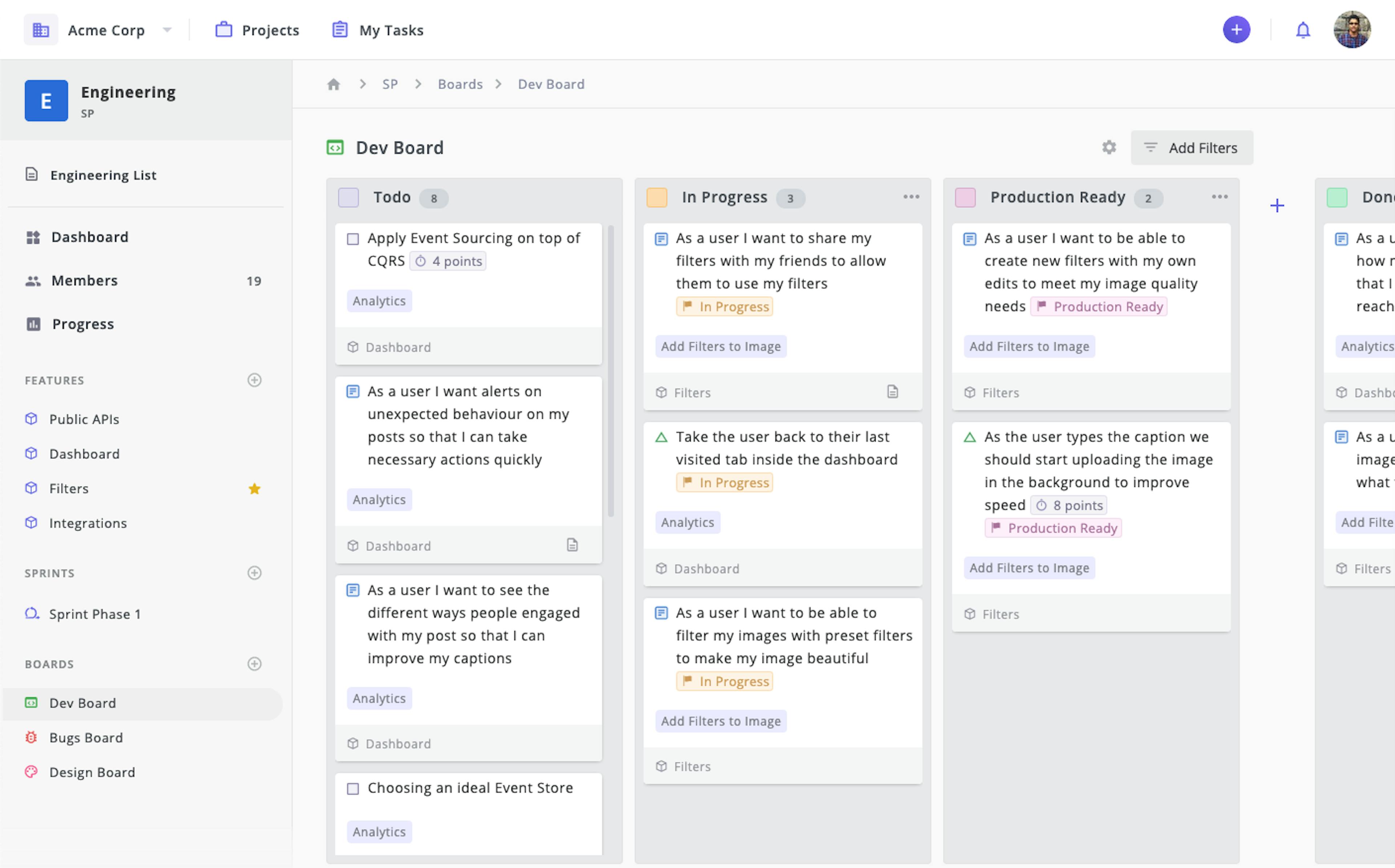Select Dev Board in sidebar
Image resolution: width=1395 pixels, height=868 pixels.
point(142,703)
